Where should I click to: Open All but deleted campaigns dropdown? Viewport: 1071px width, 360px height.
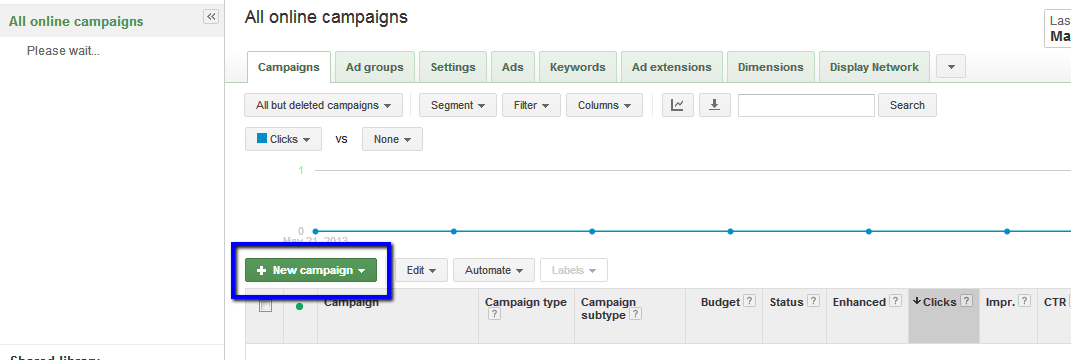tap(324, 105)
